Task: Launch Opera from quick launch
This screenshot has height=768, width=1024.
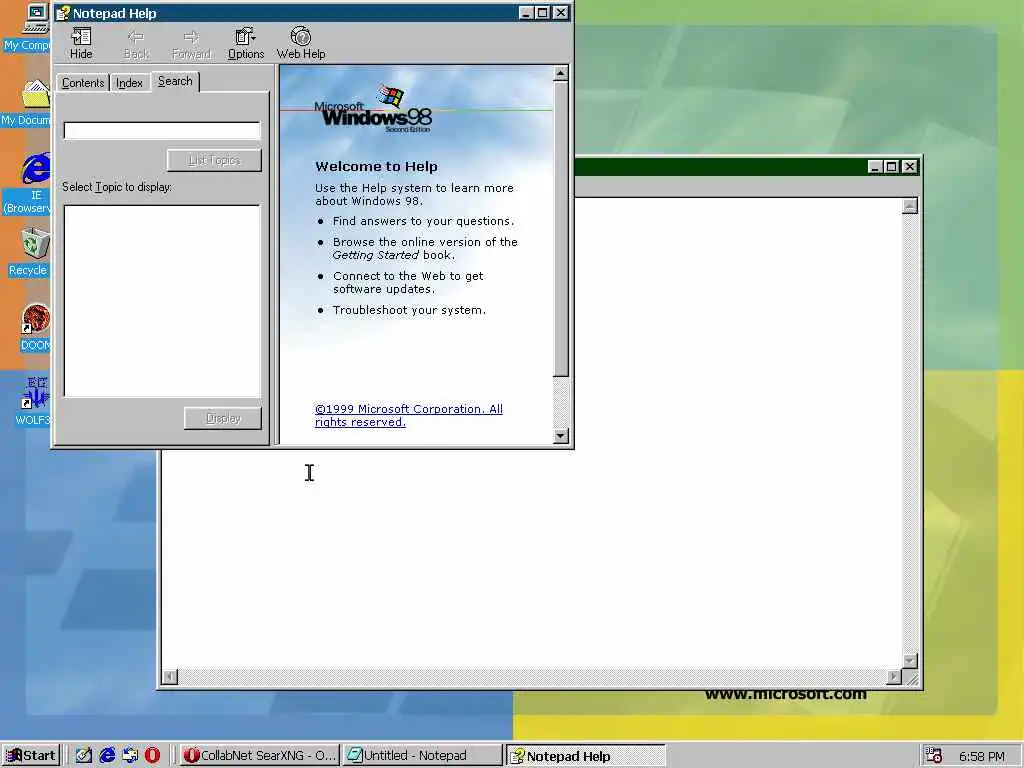Action: tap(152, 756)
